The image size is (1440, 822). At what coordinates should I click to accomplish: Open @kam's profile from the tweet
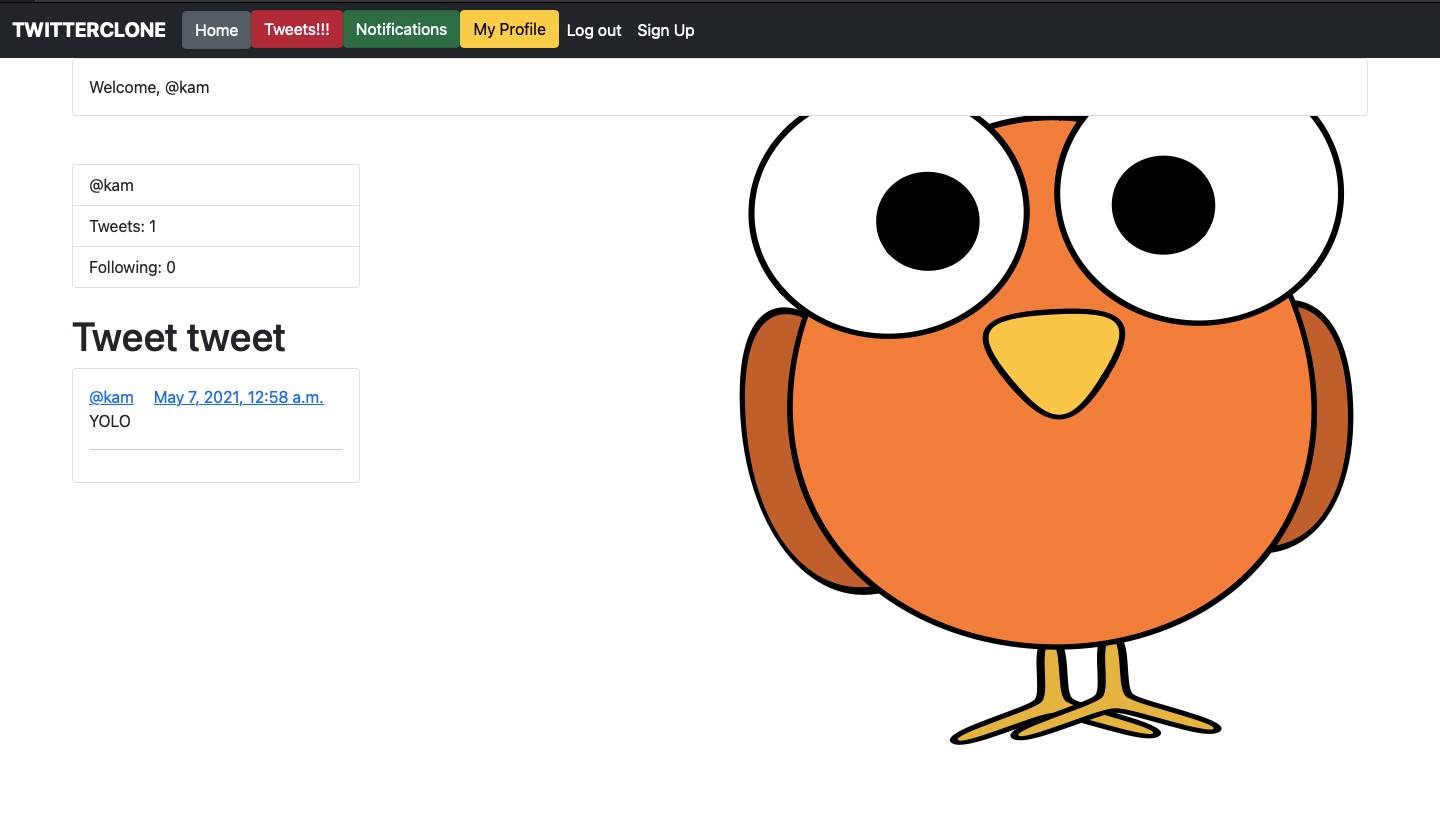pyautogui.click(x=111, y=397)
